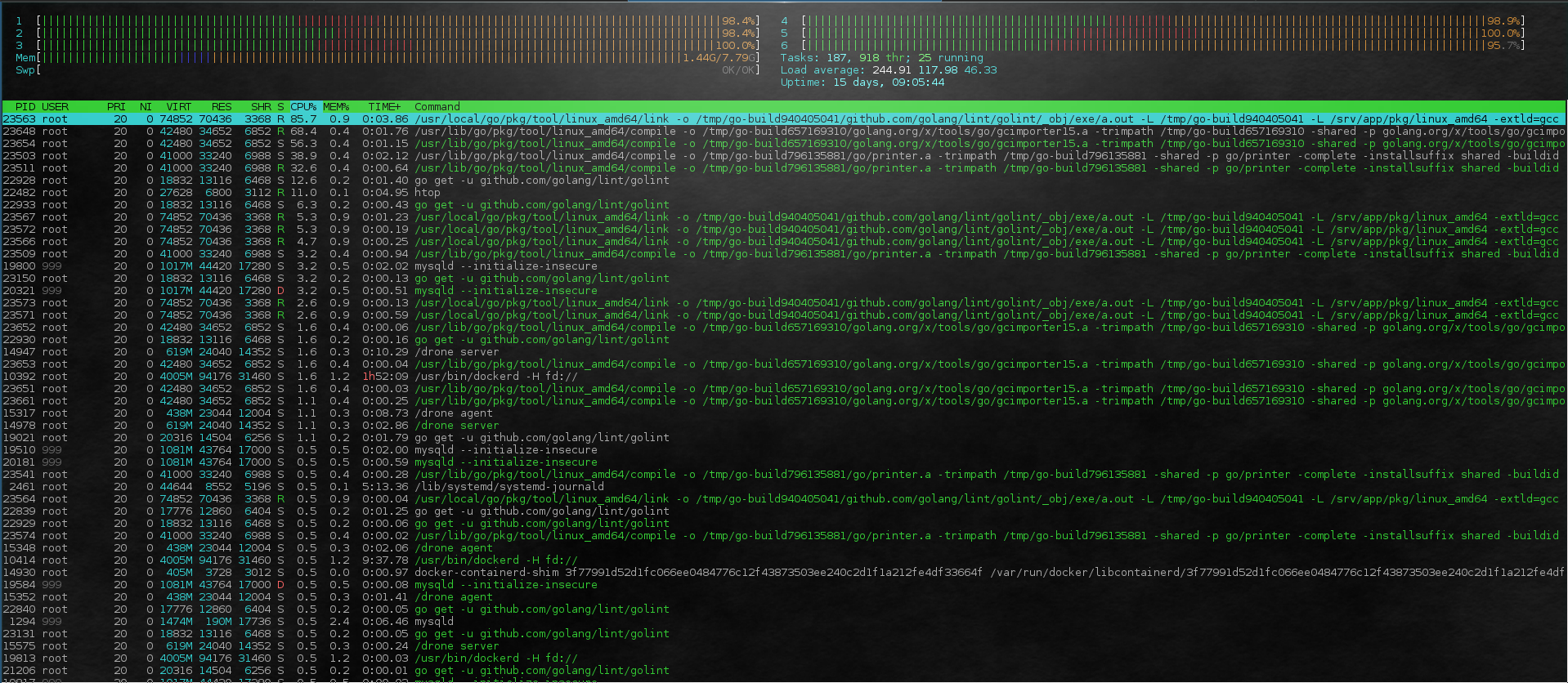Select mysqld row with PID 19510

(x=784, y=450)
